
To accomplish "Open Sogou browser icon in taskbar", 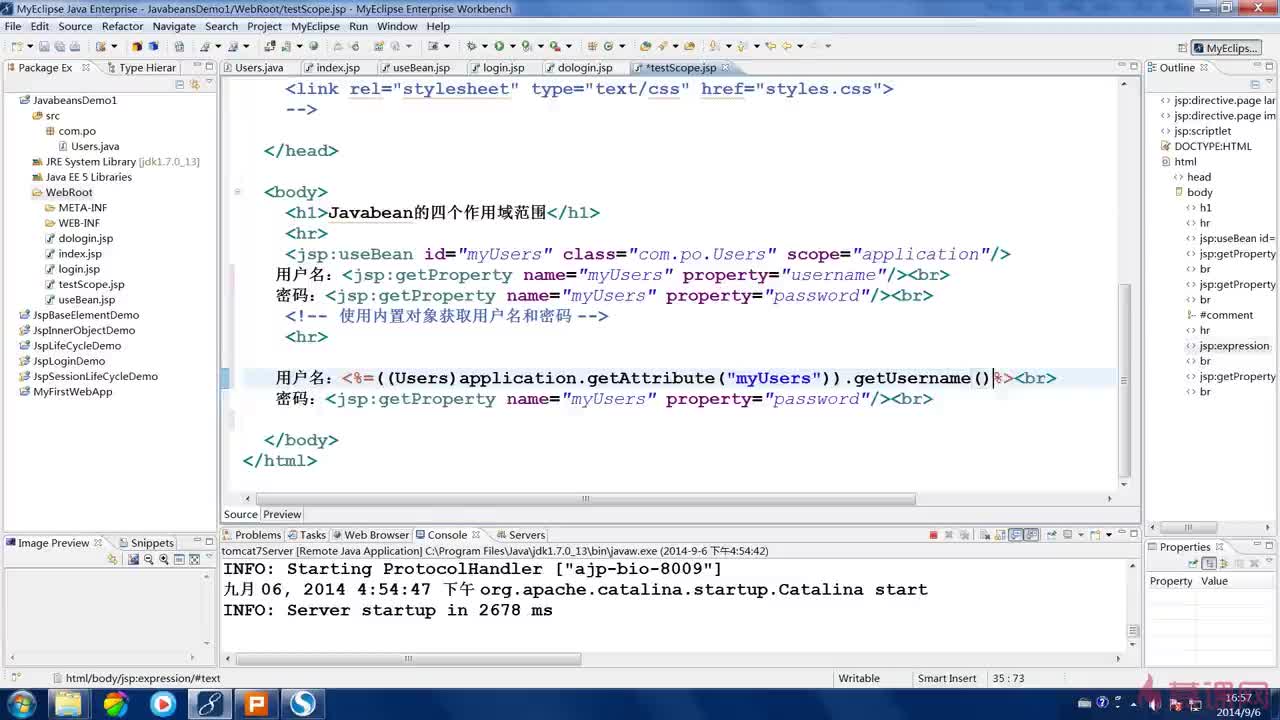I will (x=303, y=704).
